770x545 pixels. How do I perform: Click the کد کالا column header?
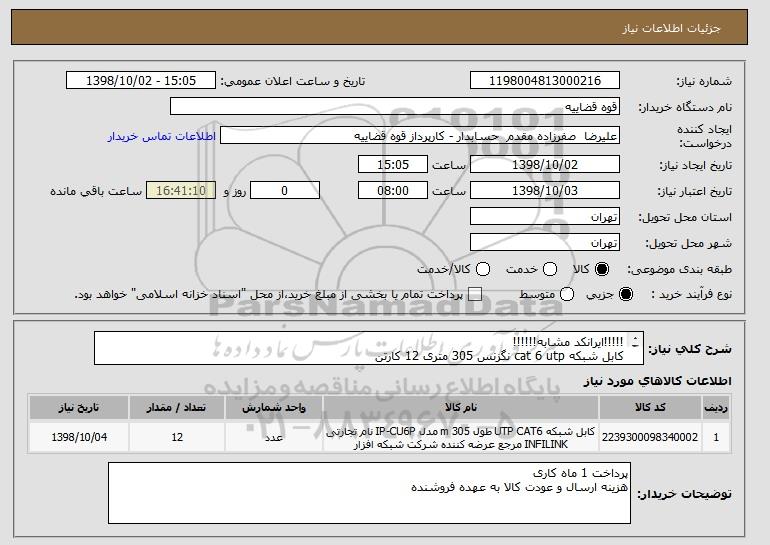pyautogui.click(x=650, y=408)
